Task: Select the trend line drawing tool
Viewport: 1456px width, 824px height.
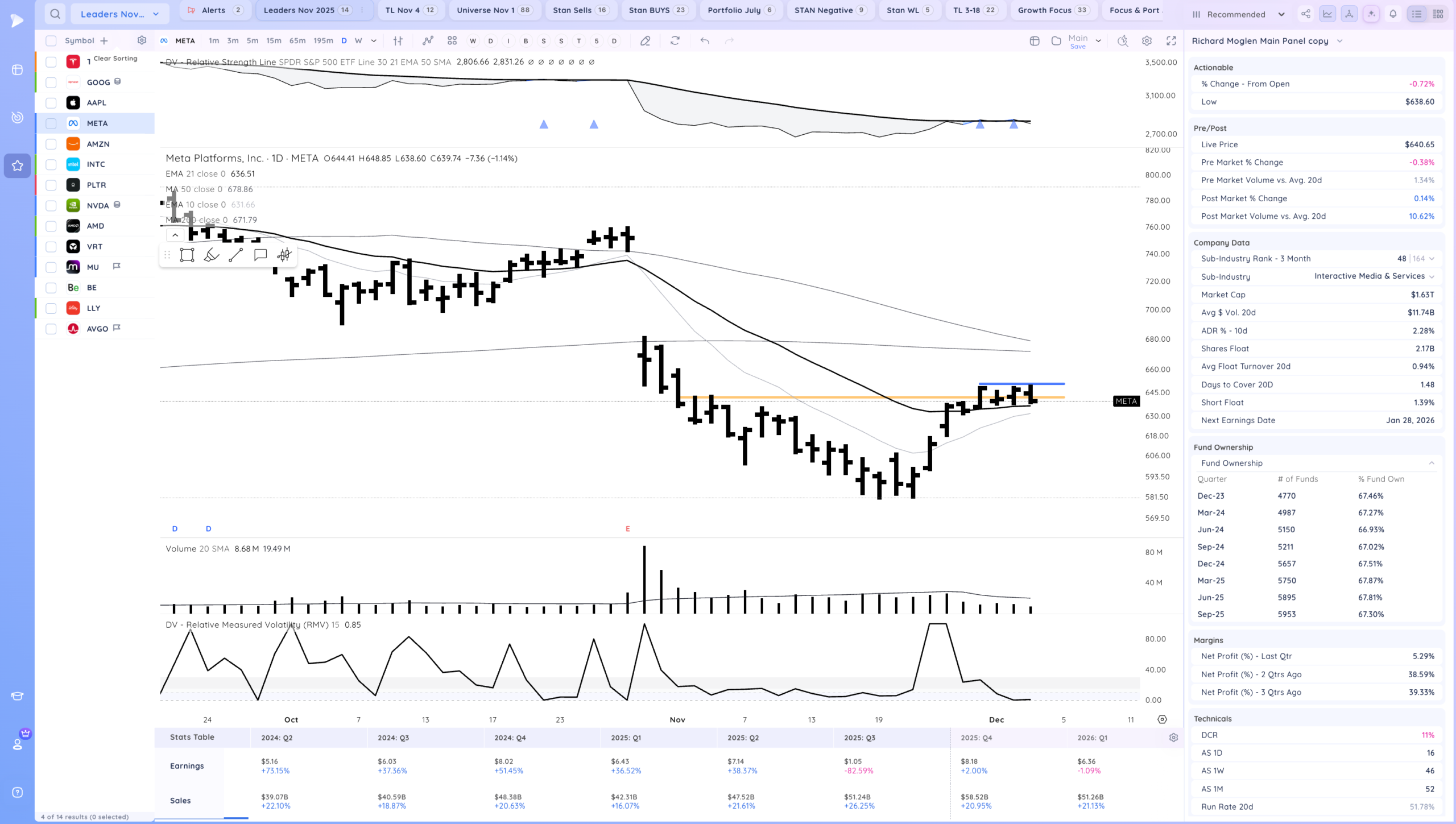Action: point(235,255)
